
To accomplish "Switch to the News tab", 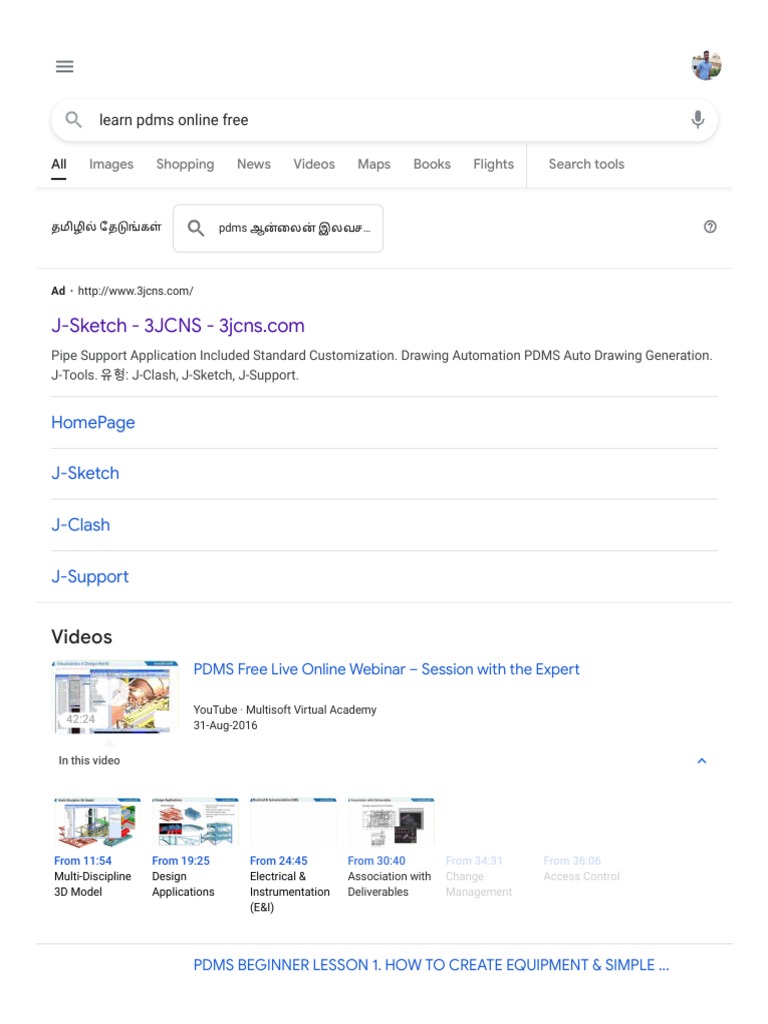I will [x=253, y=165].
